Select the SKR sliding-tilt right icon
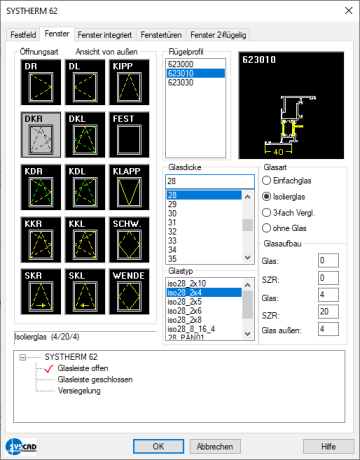360x460 pixels. [x=41, y=292]
